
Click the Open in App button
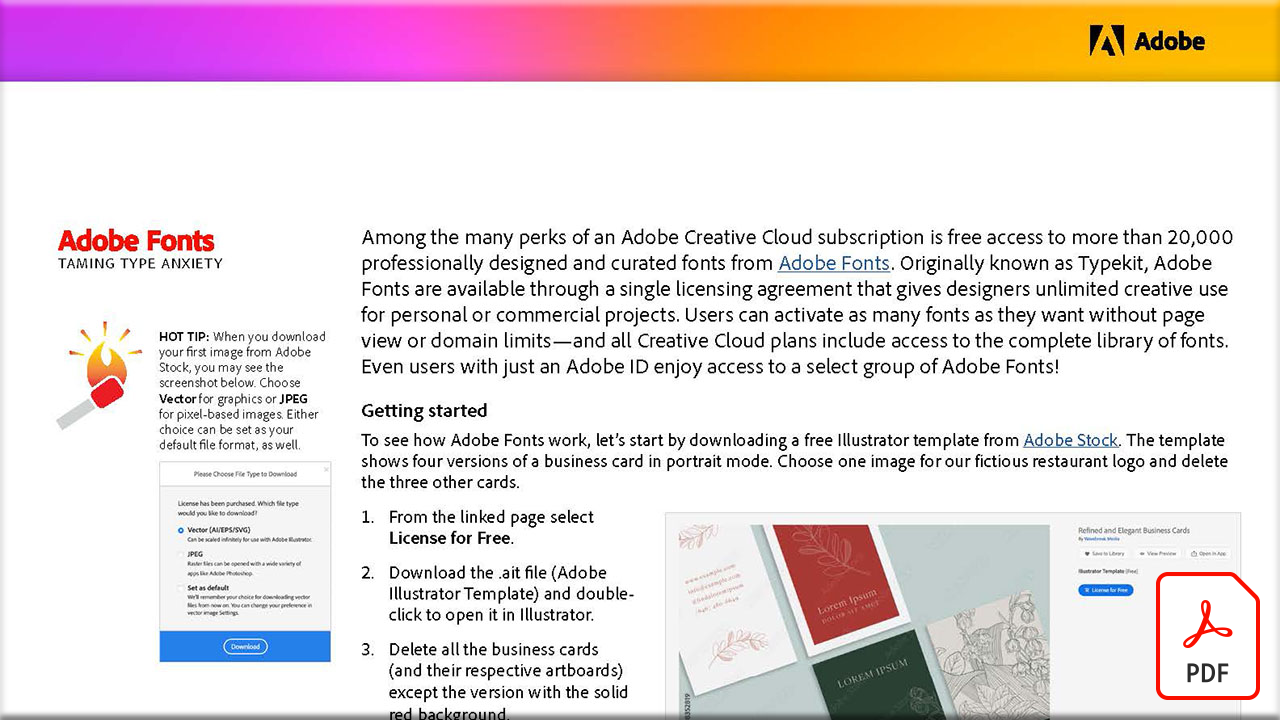[1209, 553]
